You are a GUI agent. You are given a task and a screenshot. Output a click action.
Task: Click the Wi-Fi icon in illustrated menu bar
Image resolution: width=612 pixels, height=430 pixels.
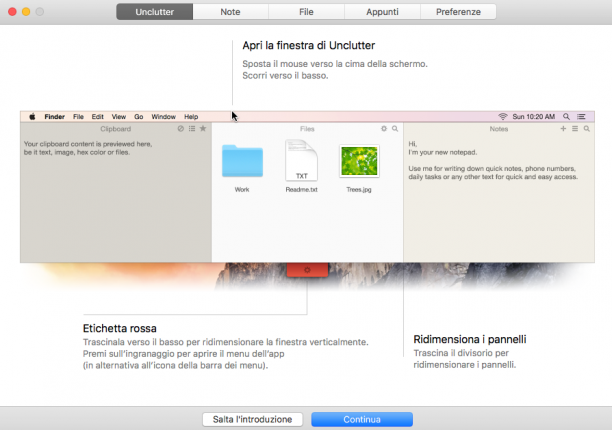click(503, 117)
